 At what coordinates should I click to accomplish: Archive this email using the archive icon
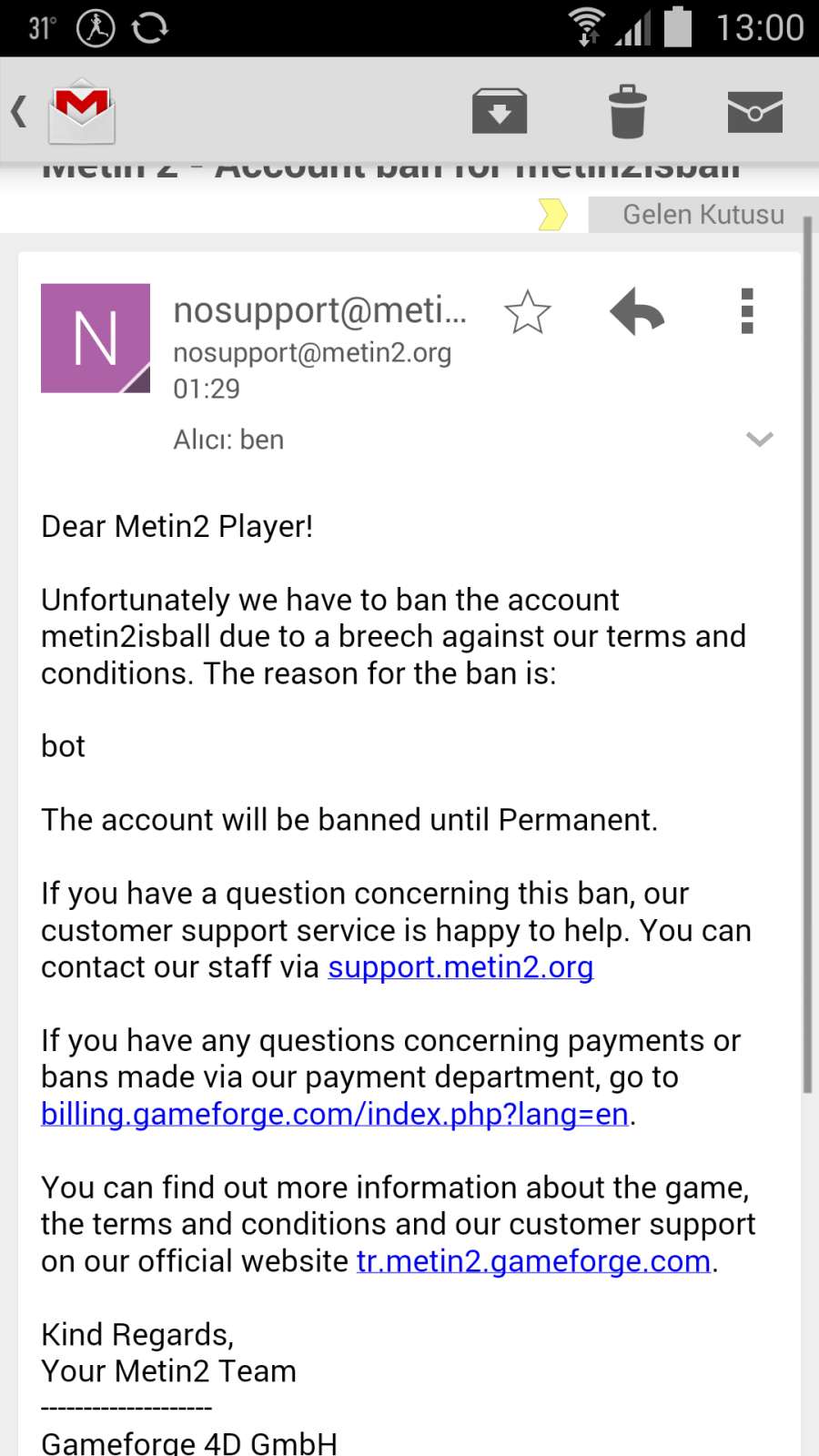coord(500,112)
